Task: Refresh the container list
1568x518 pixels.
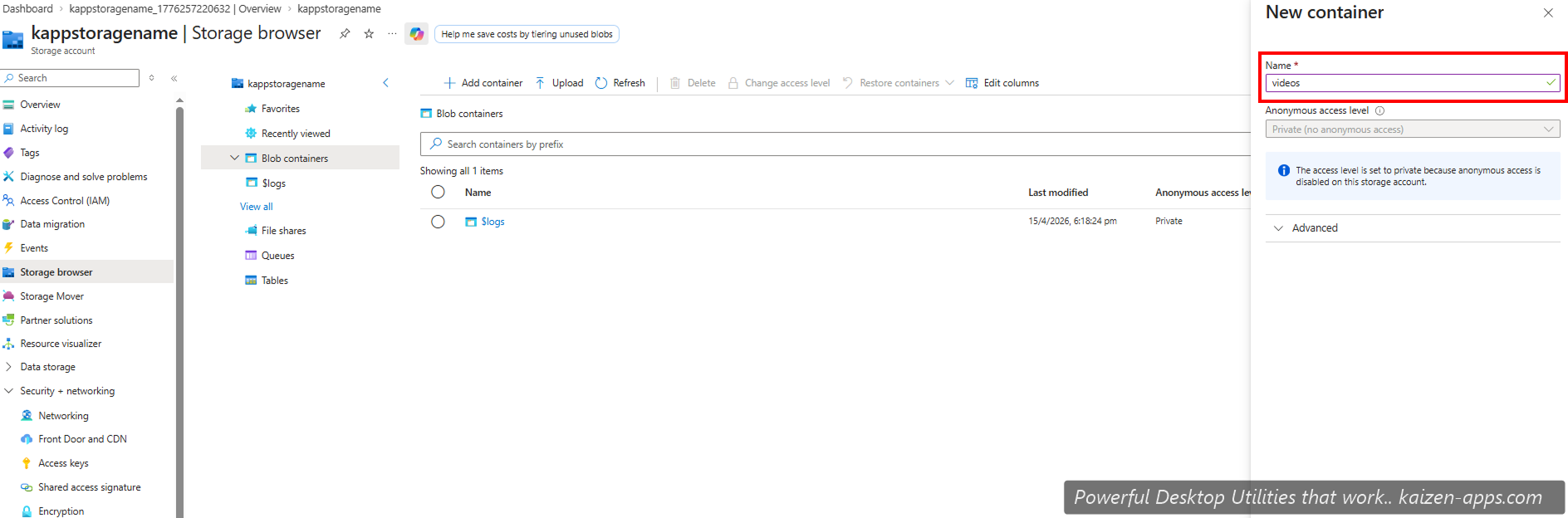Action: (620, 83)
